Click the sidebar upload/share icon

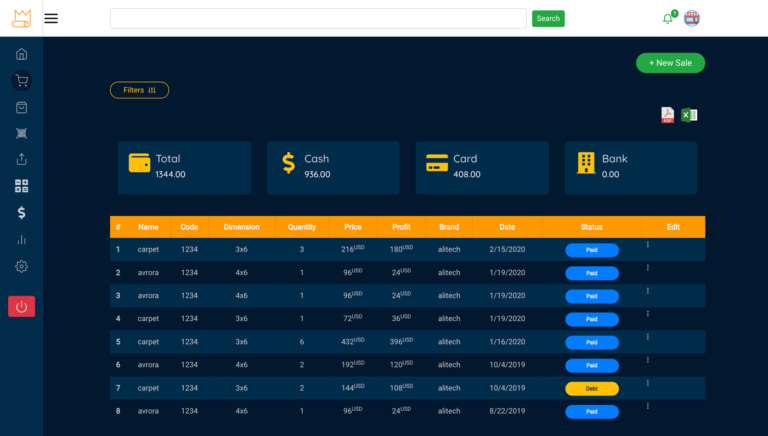[x=21, y=159]
